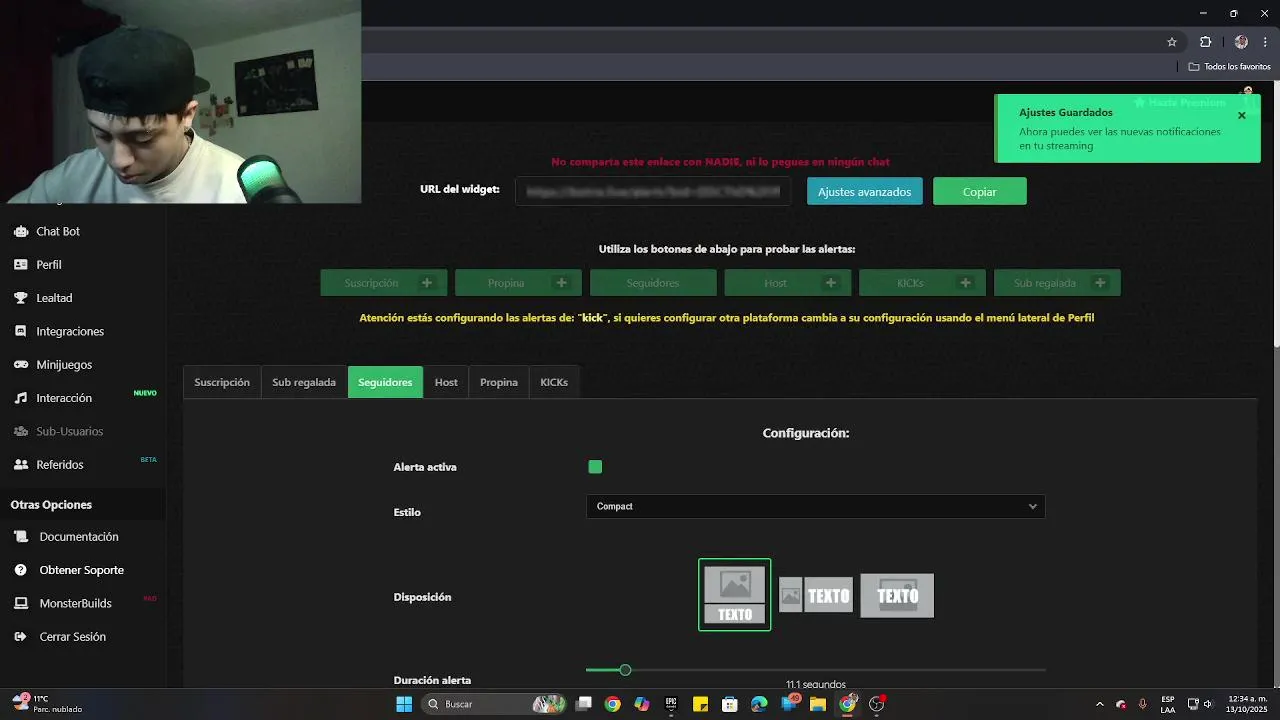Show hidden system tray icons chevron
Image resolution: width=1280 pixels, height=720 pixels.
(x=1100, y=704)
